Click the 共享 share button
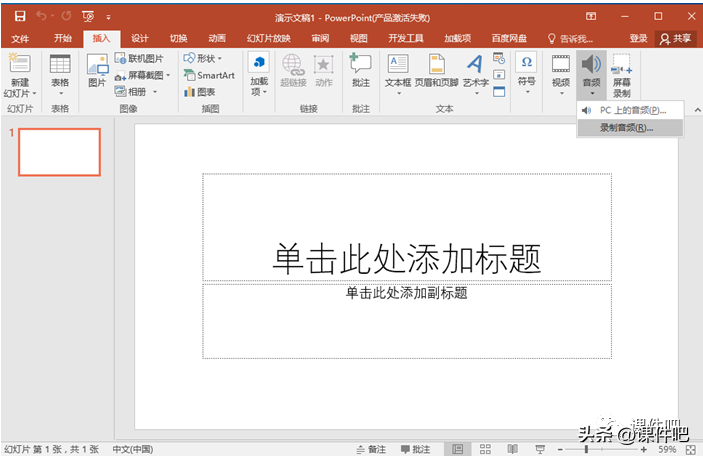703x457 pixels. click(x=676, y=39)
